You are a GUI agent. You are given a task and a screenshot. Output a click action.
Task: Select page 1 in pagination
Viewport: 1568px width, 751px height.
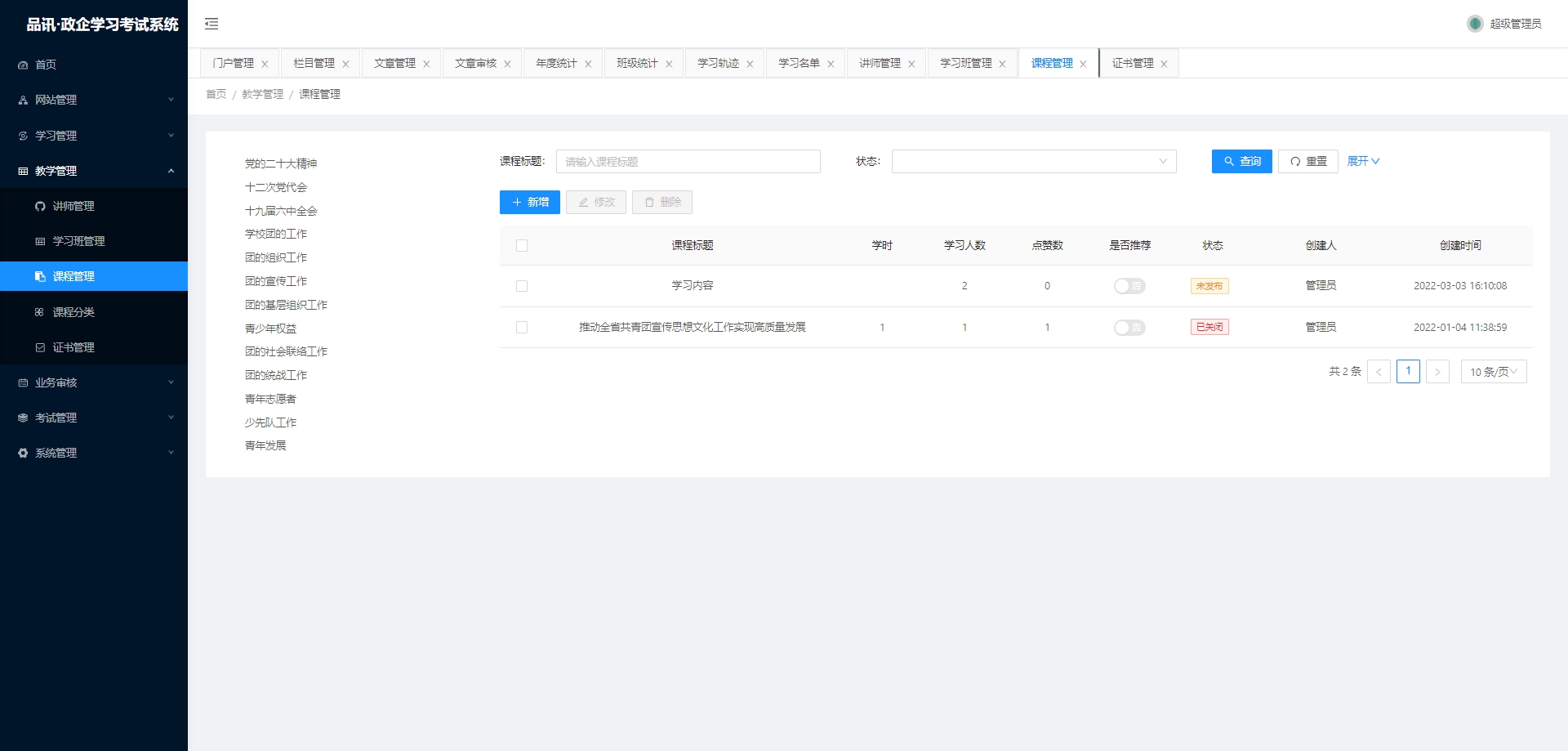point(1408,371)
